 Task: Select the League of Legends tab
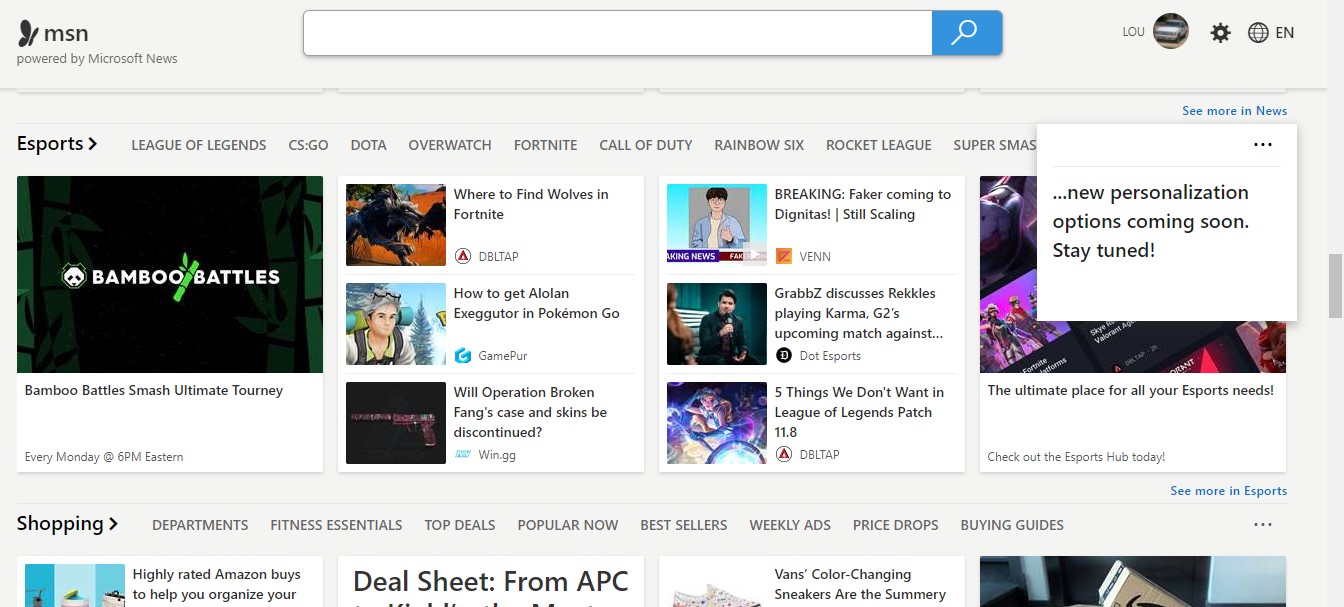[199, 145]
